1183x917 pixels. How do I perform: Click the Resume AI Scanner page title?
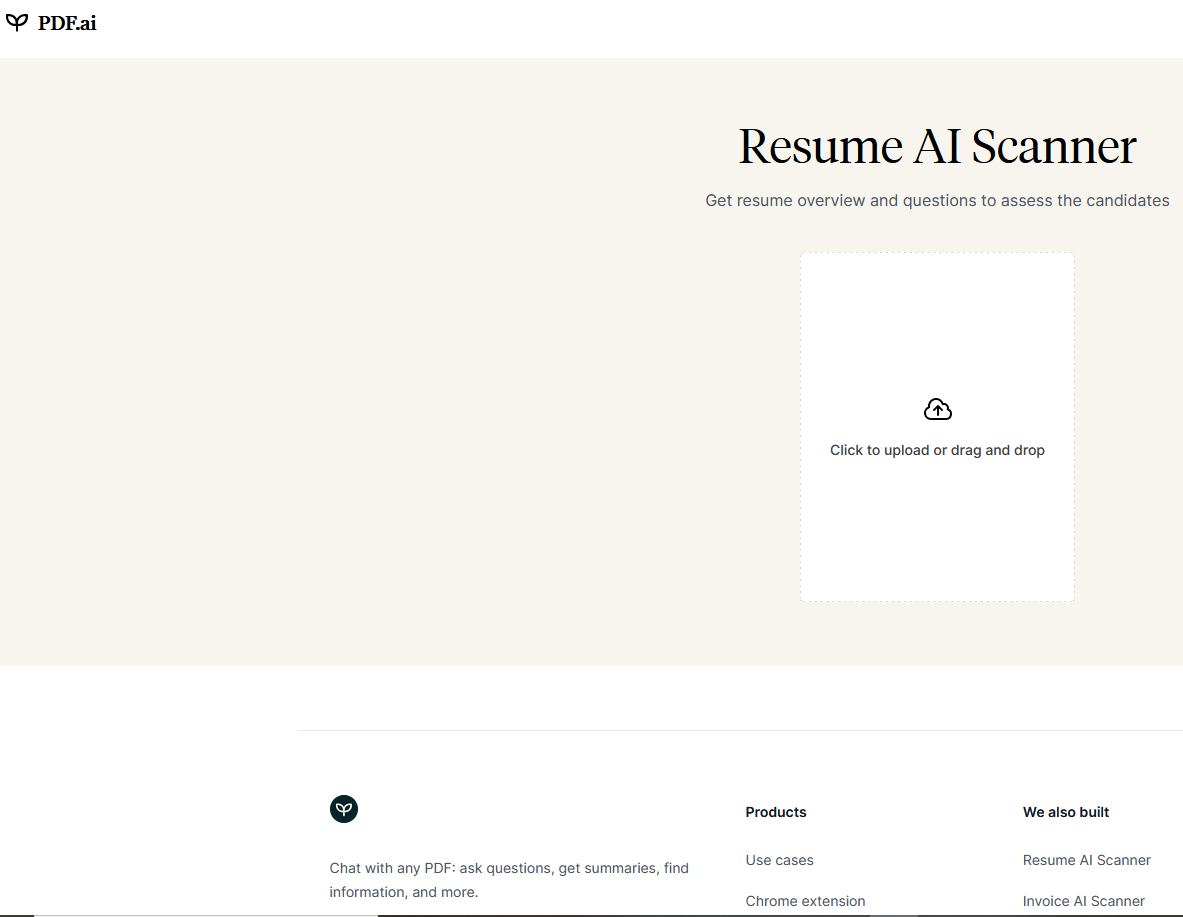click(x=936, y=146)
